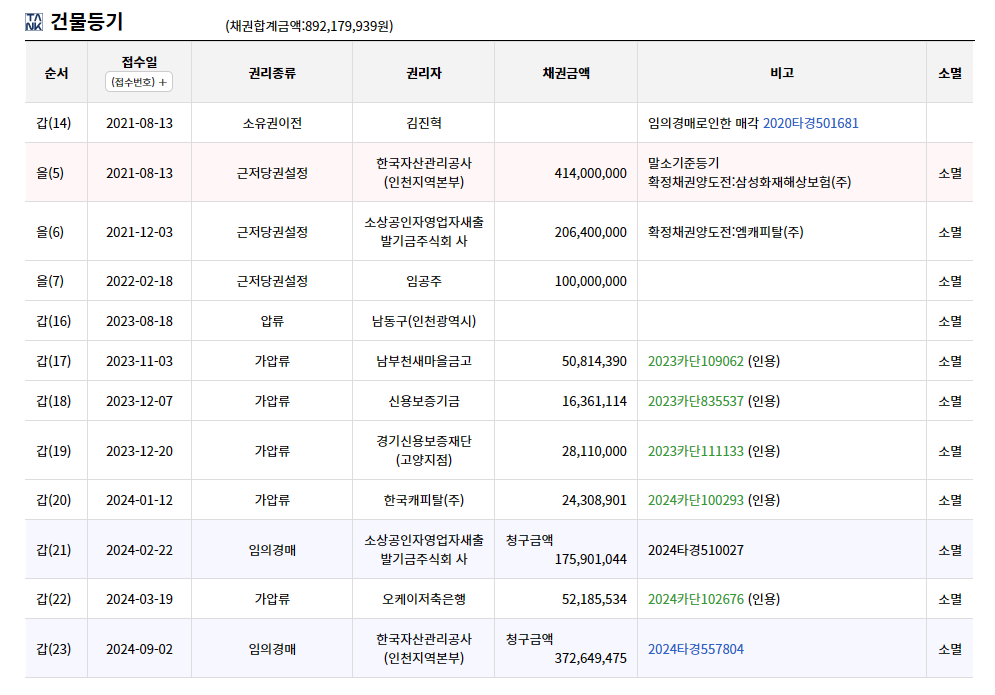Open case link 2020타경501681
Image resolution: width=995 pixels, height=695 pixels.
coord(810,123)
